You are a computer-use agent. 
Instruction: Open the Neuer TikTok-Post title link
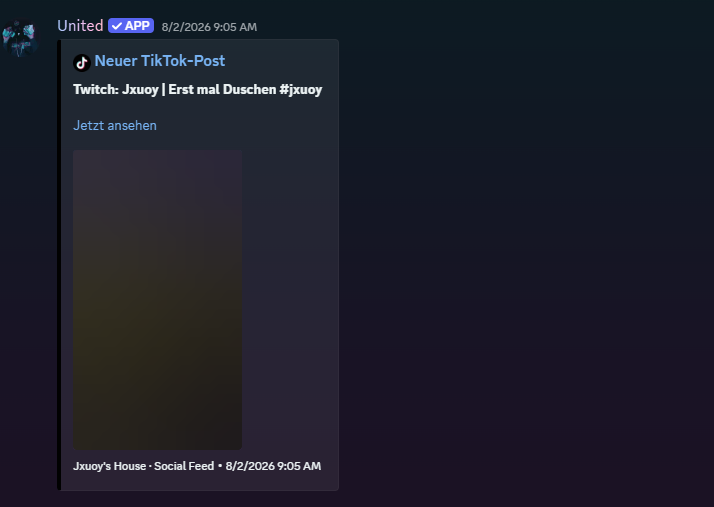160,61
